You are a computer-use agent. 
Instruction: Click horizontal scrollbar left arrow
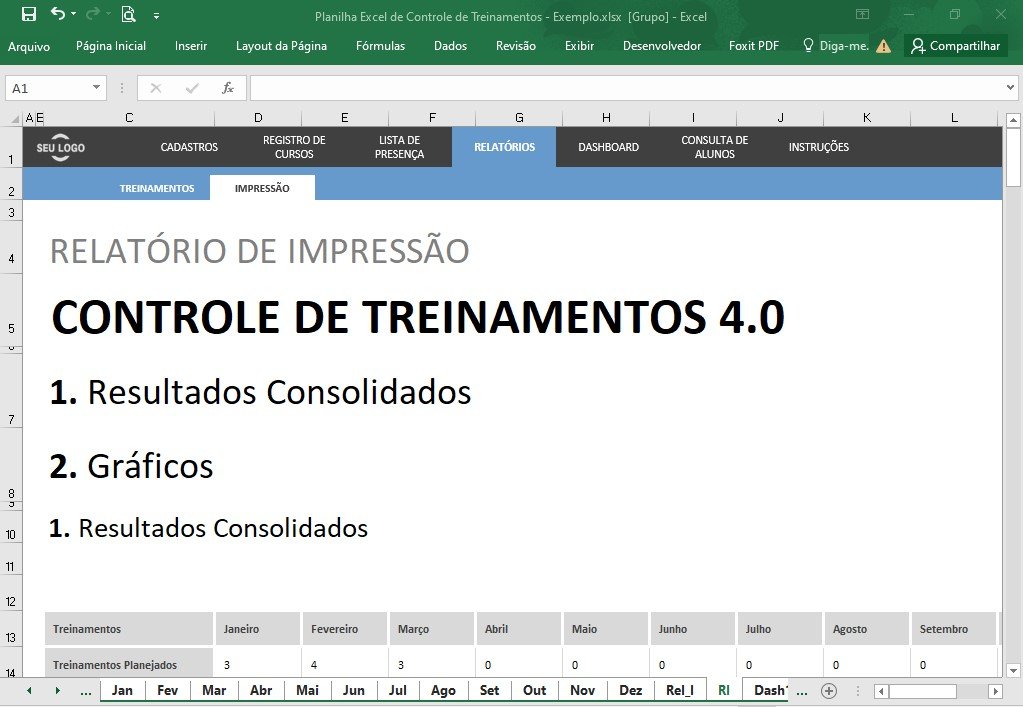tap(881, 691)
